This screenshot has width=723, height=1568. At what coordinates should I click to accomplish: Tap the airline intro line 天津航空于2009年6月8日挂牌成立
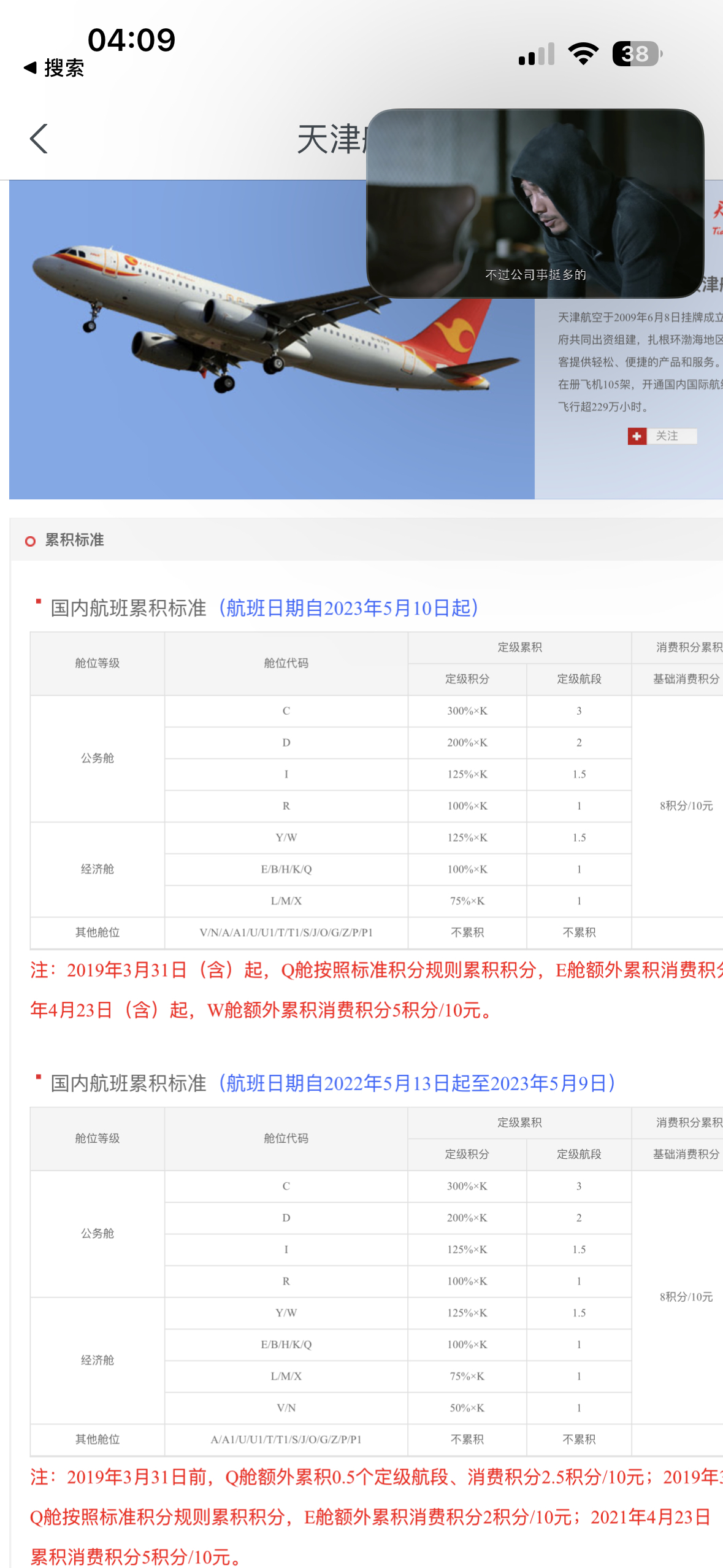640,317
